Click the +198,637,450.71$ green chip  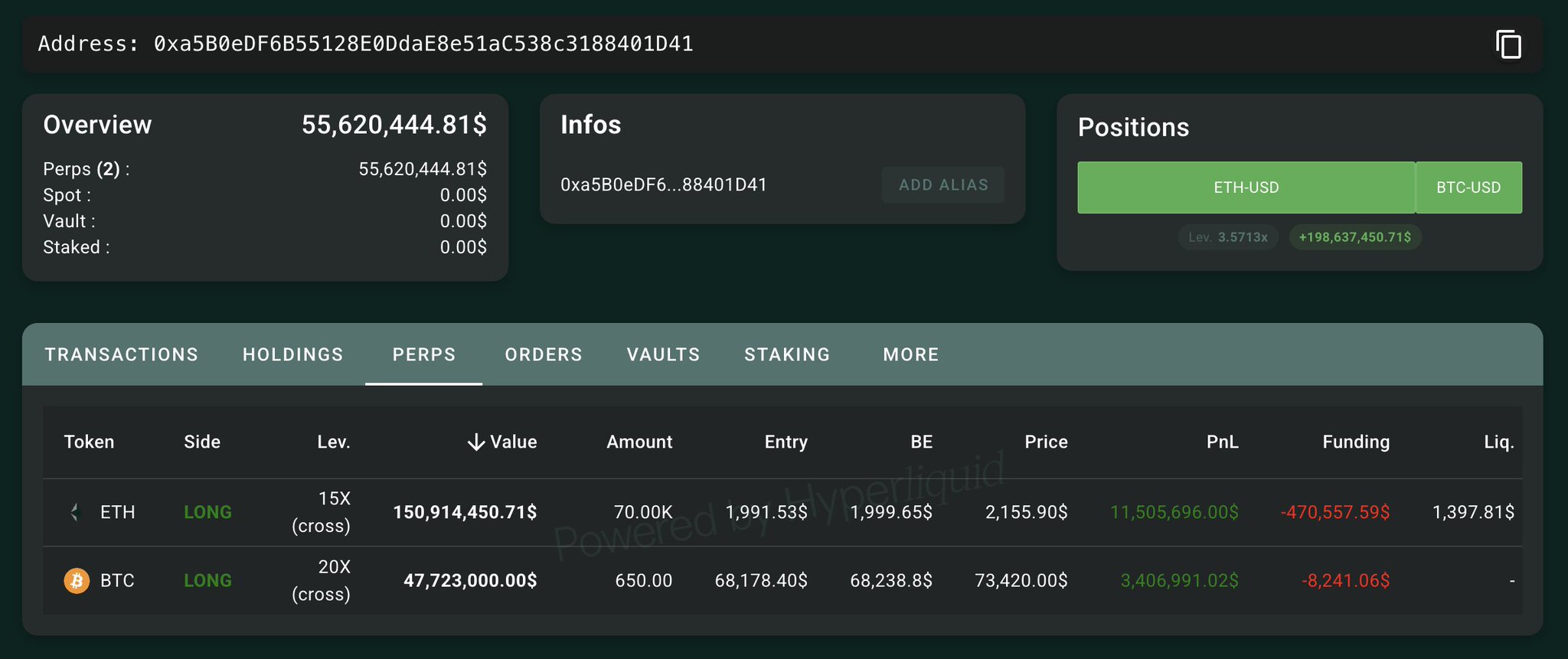coord(1354,237)
